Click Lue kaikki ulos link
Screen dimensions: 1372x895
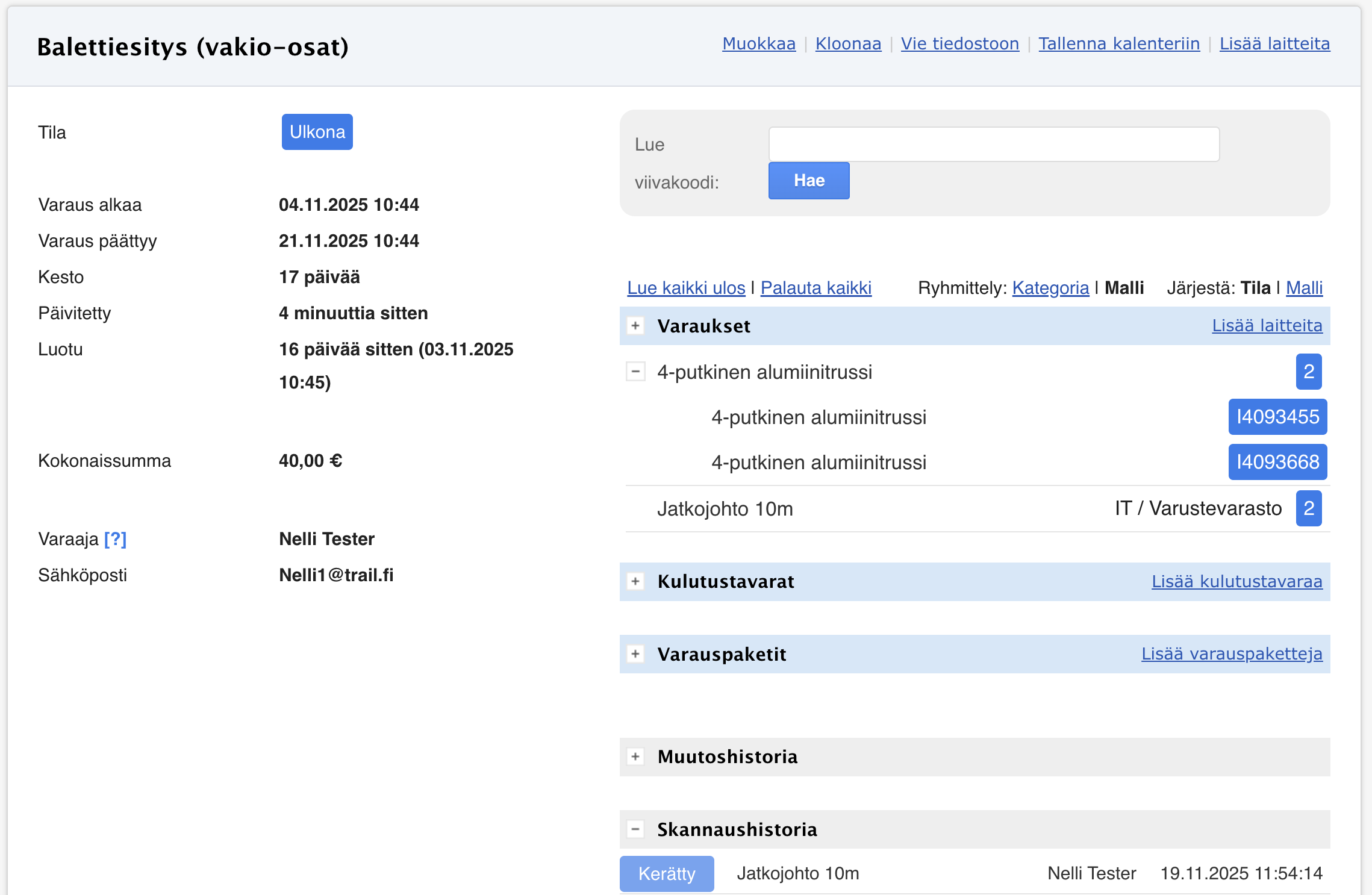click(x=686, y=288)
